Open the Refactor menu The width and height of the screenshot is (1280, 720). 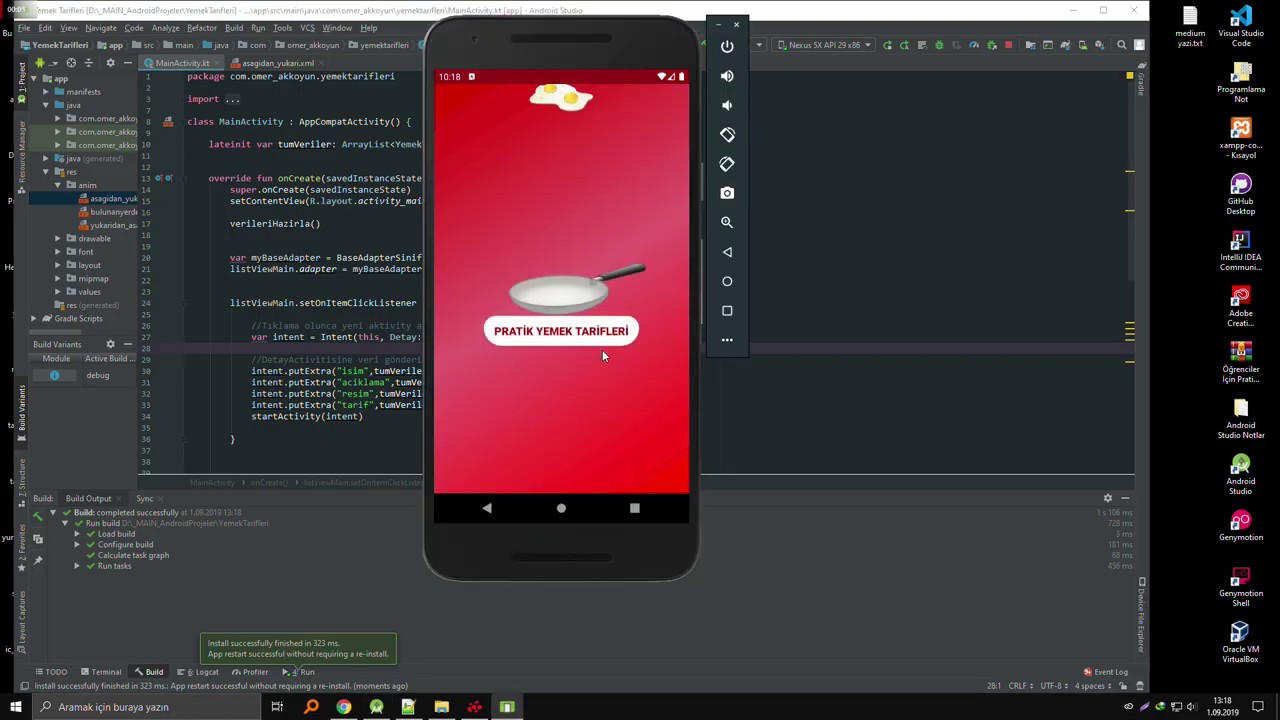201,28
